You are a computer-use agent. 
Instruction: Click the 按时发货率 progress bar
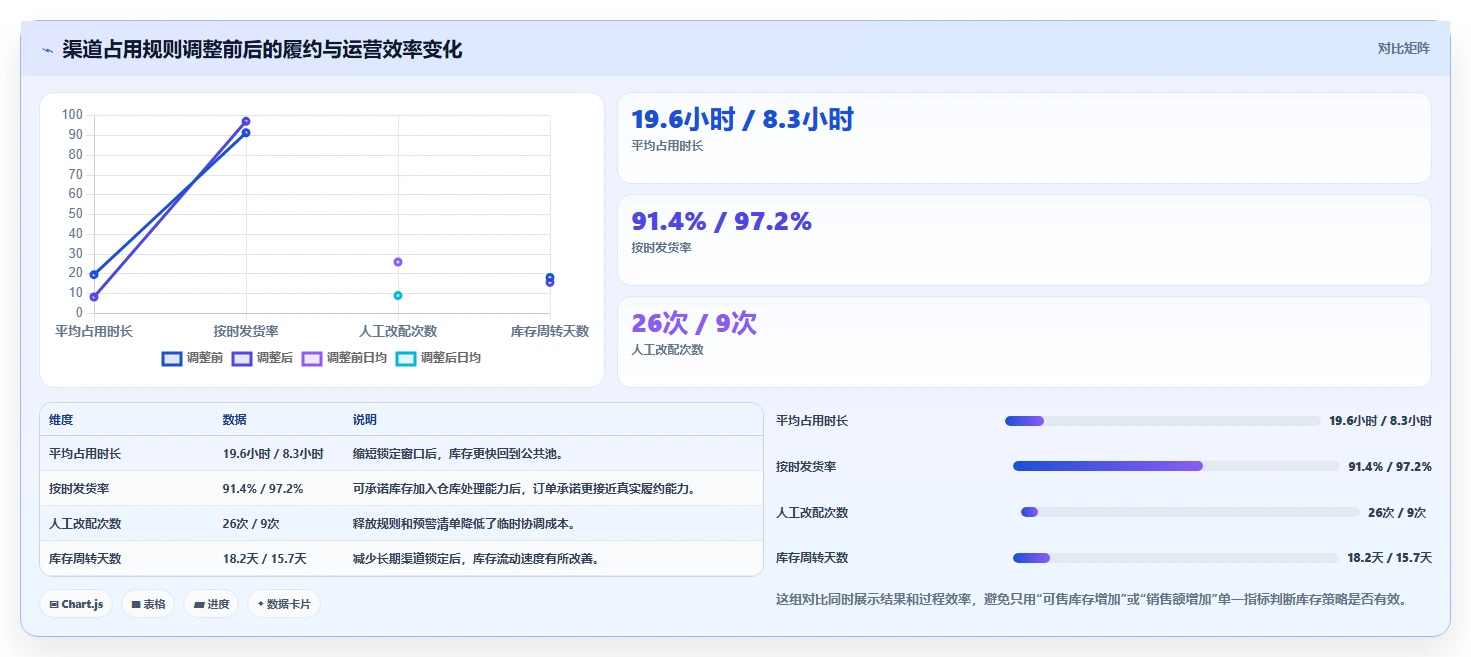click(x=1176, y=466)
